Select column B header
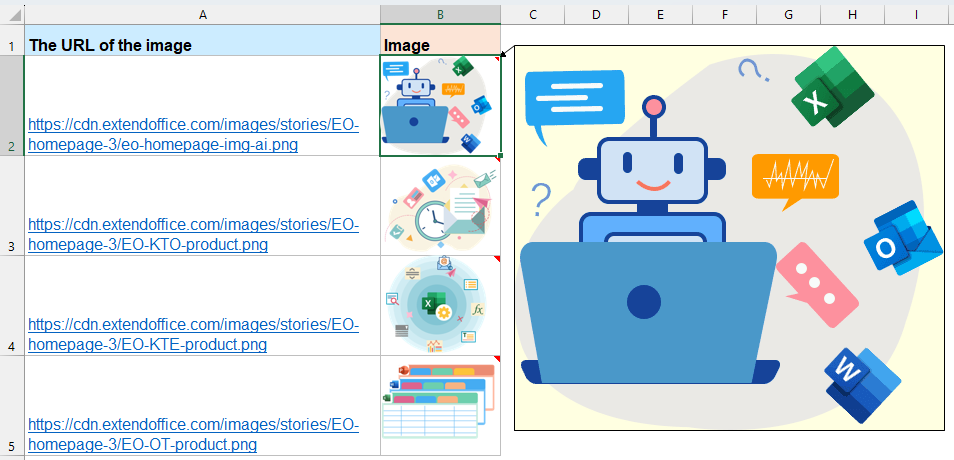The image size is (954, 460). tap(440, 14)
